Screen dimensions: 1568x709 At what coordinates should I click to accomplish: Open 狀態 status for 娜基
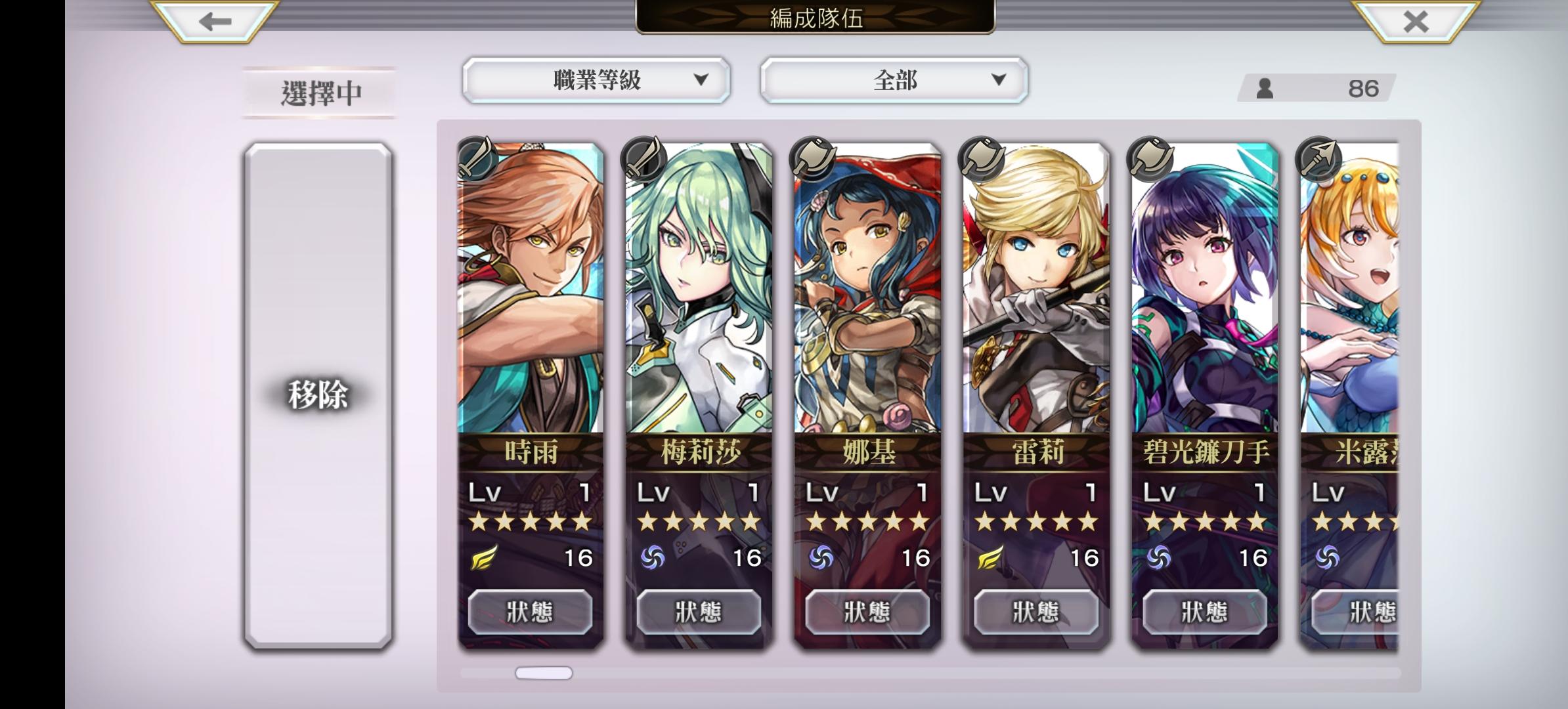coord(867,612)
